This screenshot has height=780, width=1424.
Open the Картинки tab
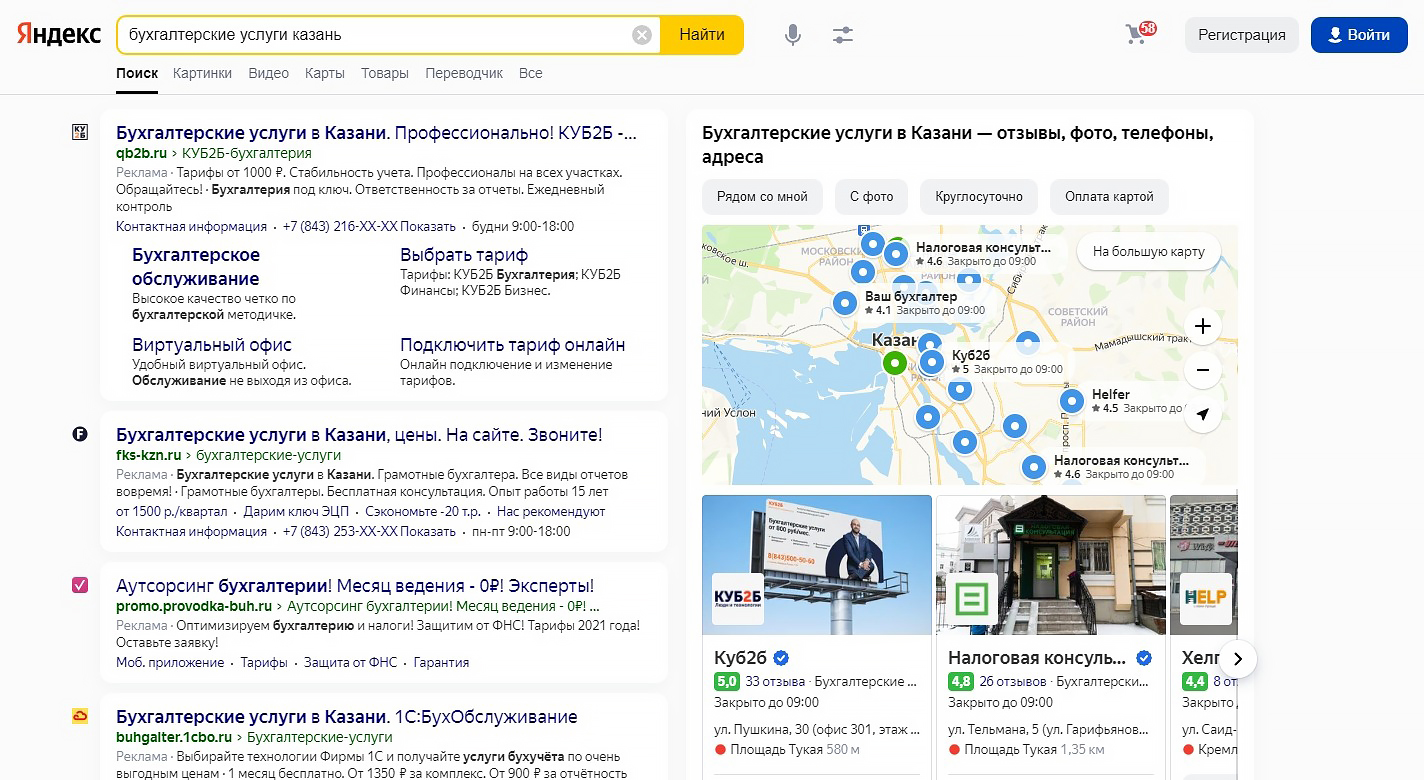(x=202, y=73)
